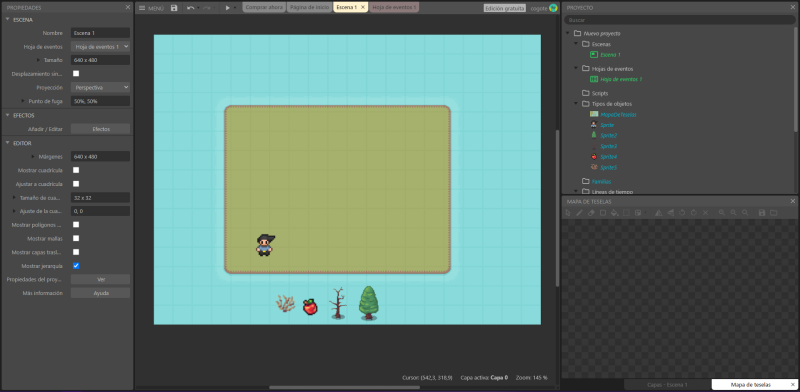The image size is (800, 392).
Task: Open the Hoja de eventos dropdown
Action: point(101,46)
